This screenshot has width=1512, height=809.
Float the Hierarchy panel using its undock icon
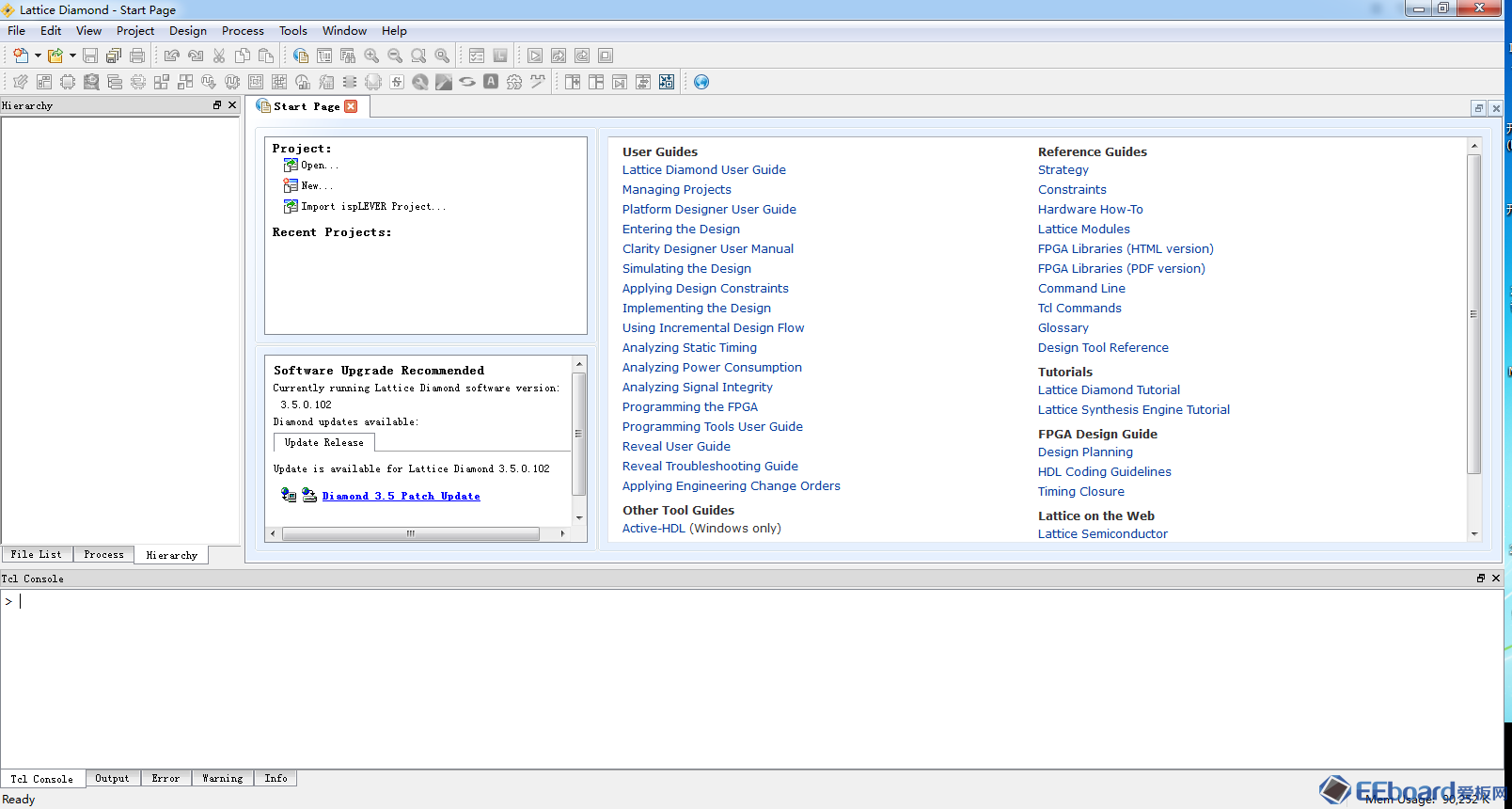217,105
